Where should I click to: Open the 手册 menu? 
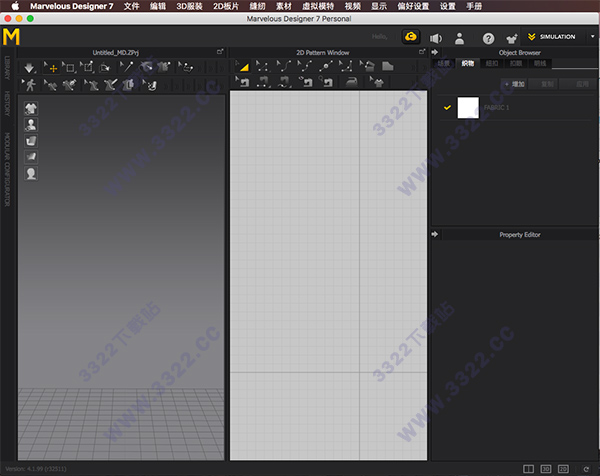pos(474,6)
